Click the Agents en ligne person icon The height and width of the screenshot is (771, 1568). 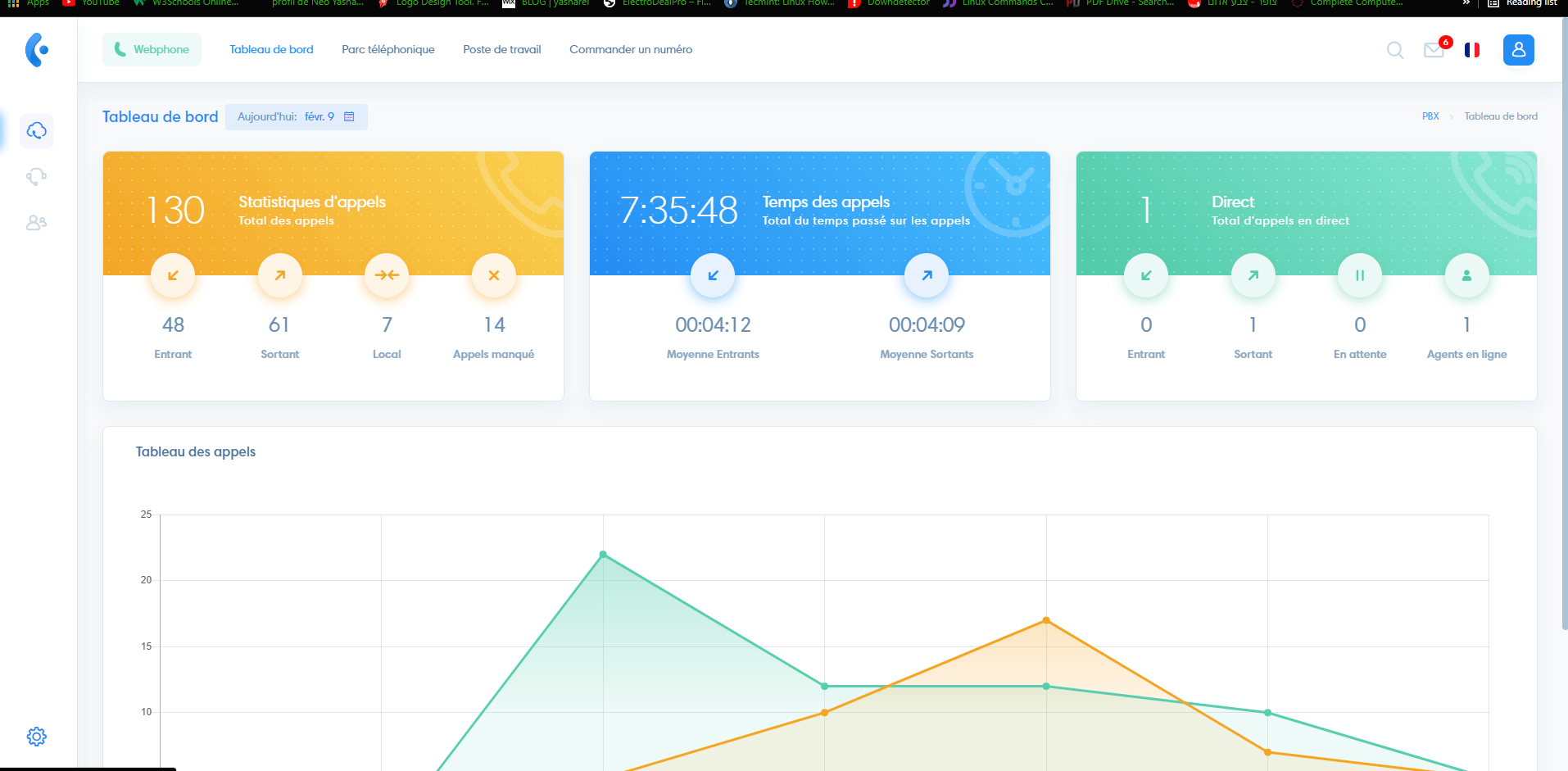[1466, 275]
